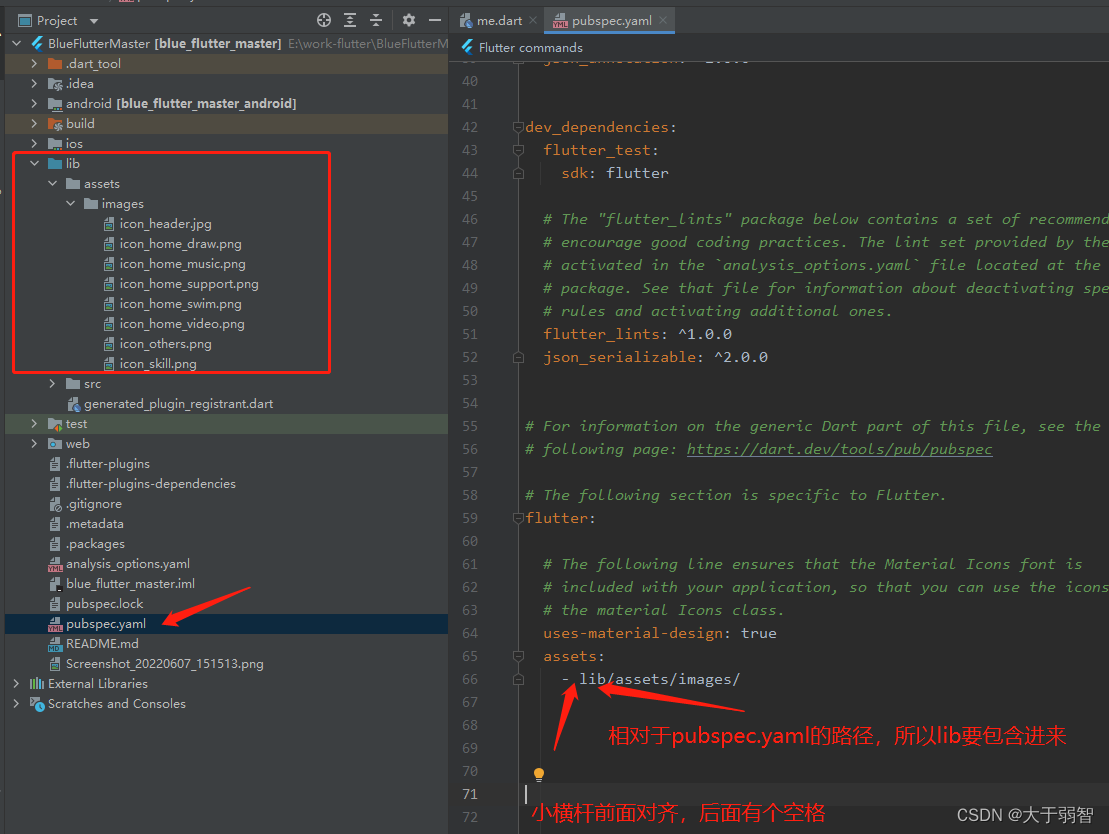Fold the flutter_test block in gutter
The height and width of the screenshot is (834, 1109).
coord(518,150)
